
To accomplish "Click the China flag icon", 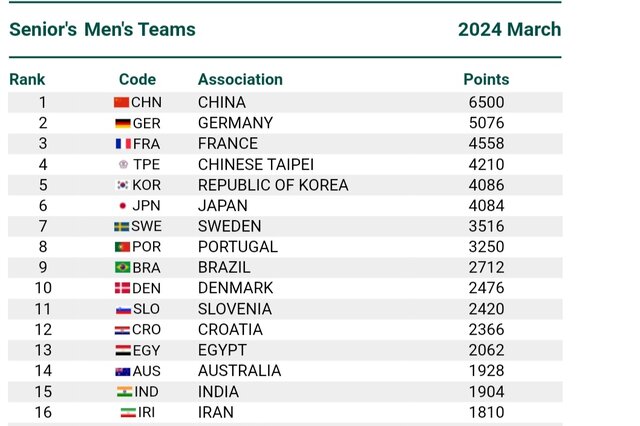I will coord(122,102).
